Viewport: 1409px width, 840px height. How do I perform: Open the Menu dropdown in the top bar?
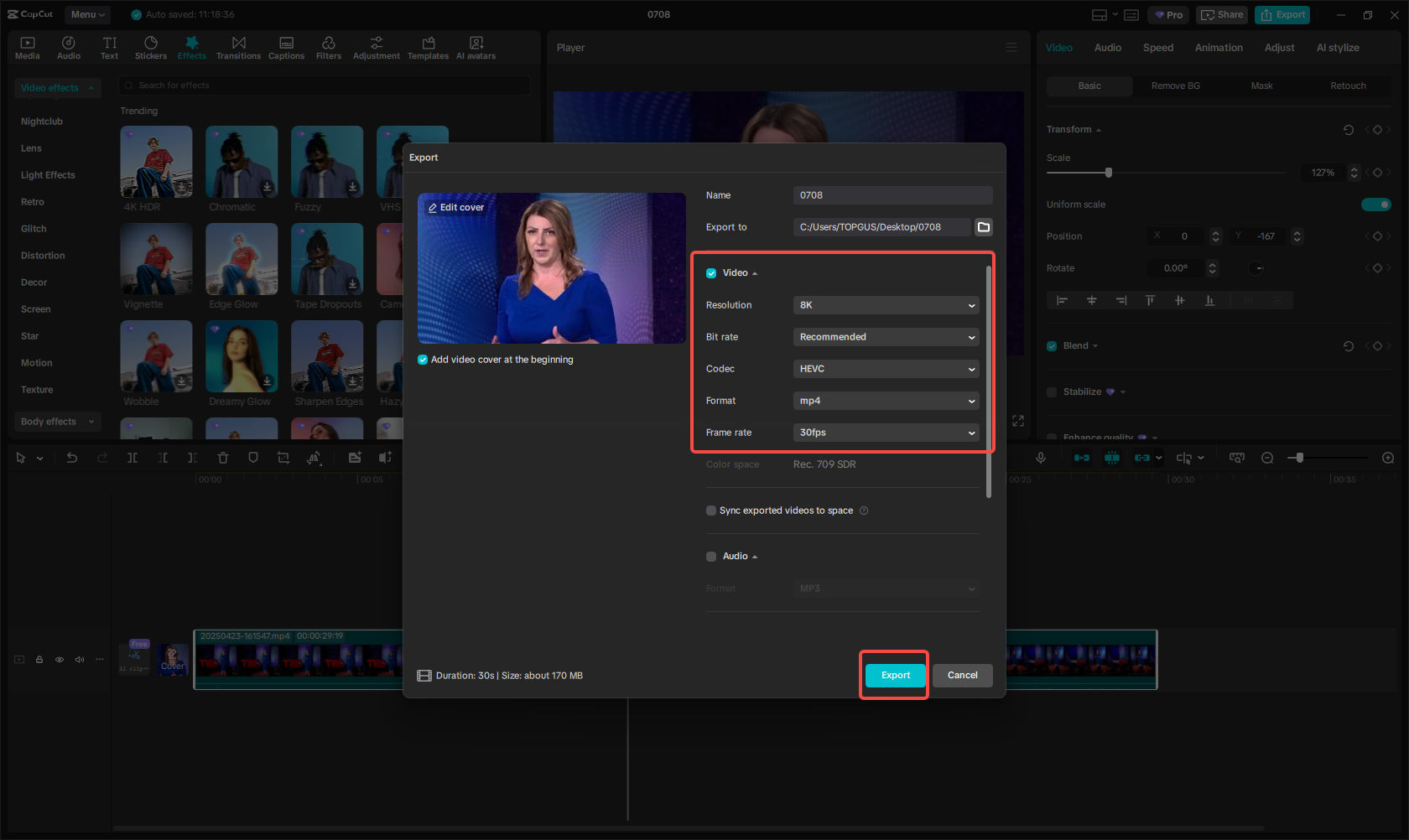click(x=87, y=14)
